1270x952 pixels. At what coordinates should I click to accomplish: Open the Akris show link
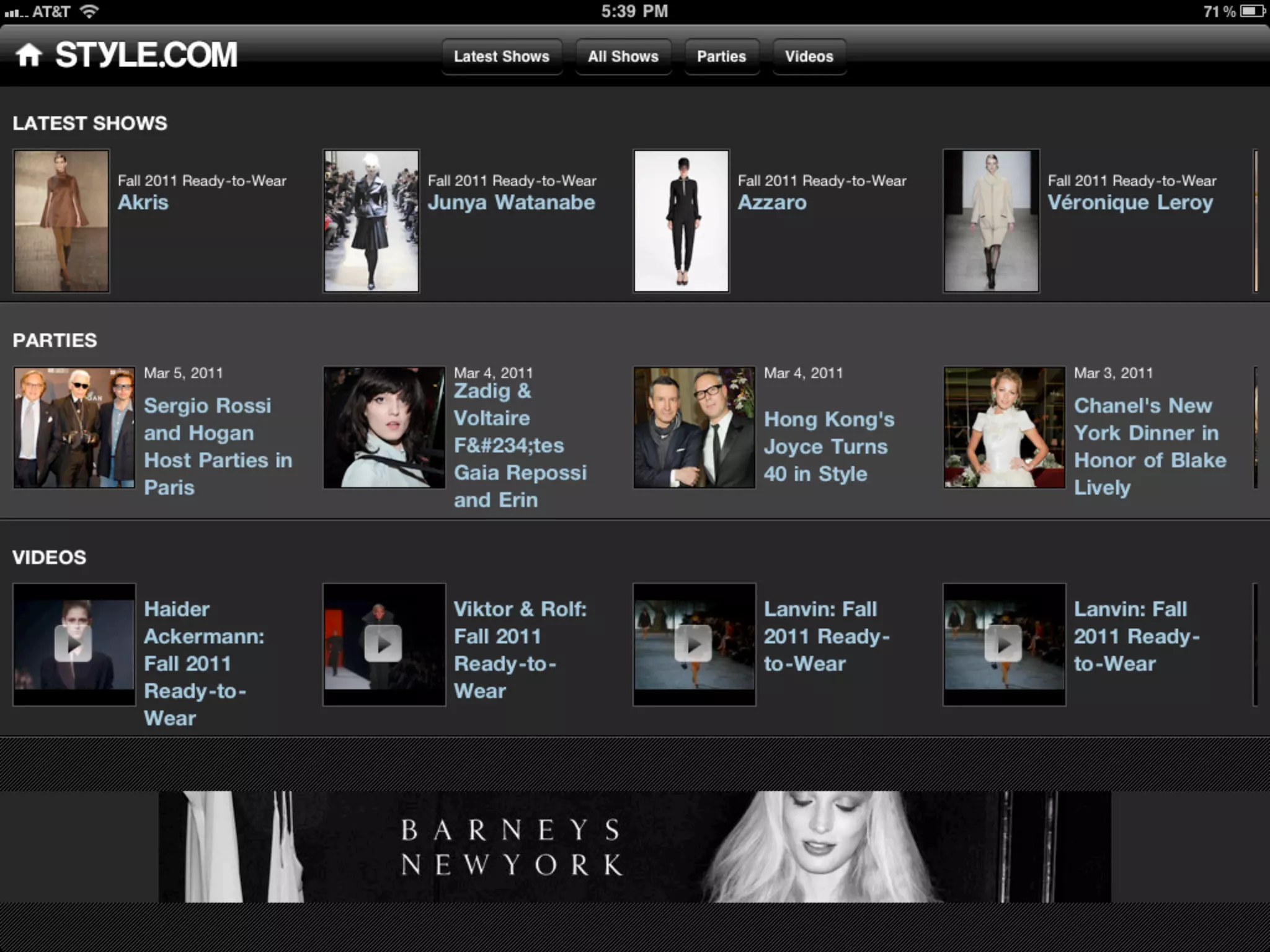pos(143,202)
